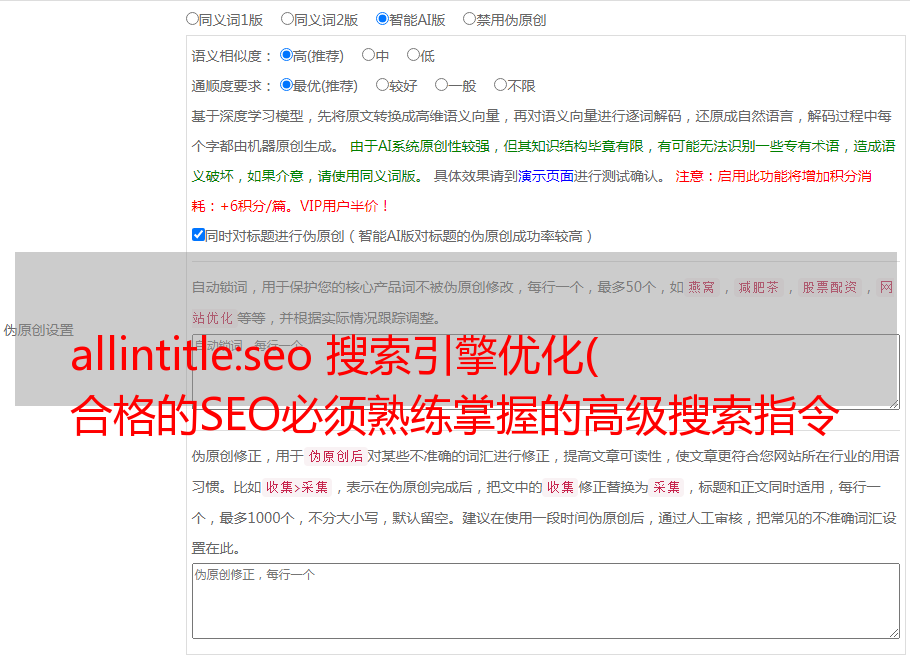Click the 自动锁词 text area
Screen dimensions: 911x658
[546, 372]
